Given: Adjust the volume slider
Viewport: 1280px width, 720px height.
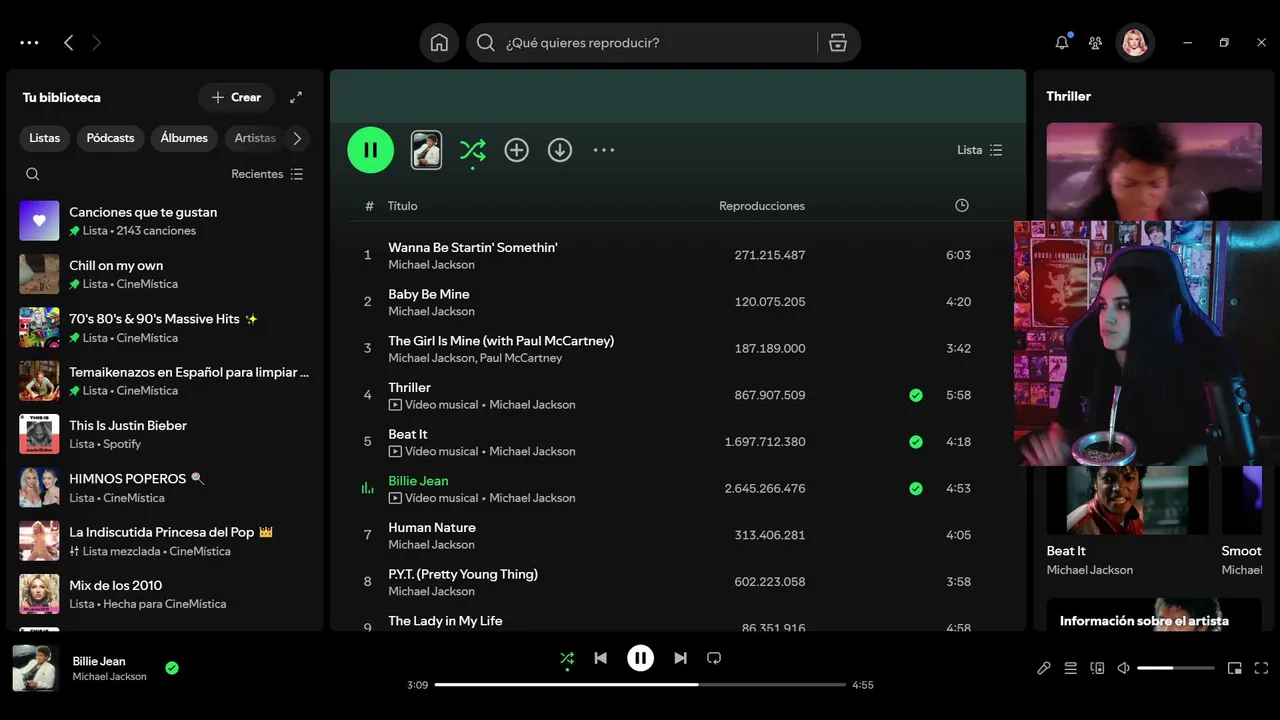Looking at the screenshot, I should pyautogui.click(x=1176, y=668).
